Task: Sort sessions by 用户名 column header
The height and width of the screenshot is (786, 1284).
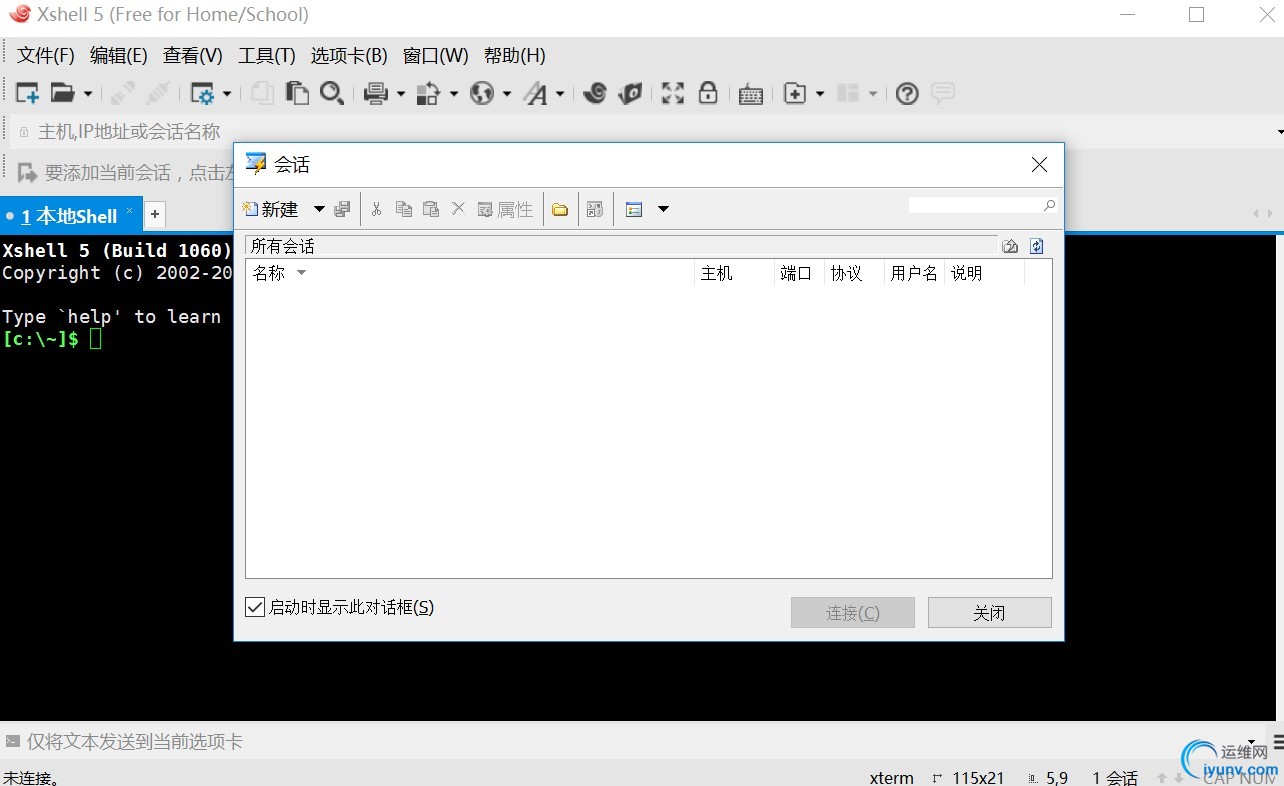Action: coord(914,273)
